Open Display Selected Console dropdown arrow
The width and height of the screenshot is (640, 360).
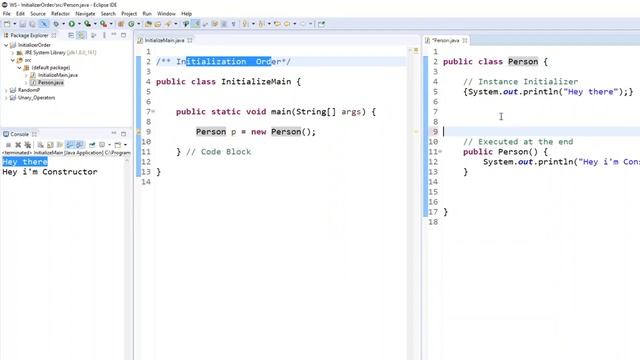tap(109, 145)
